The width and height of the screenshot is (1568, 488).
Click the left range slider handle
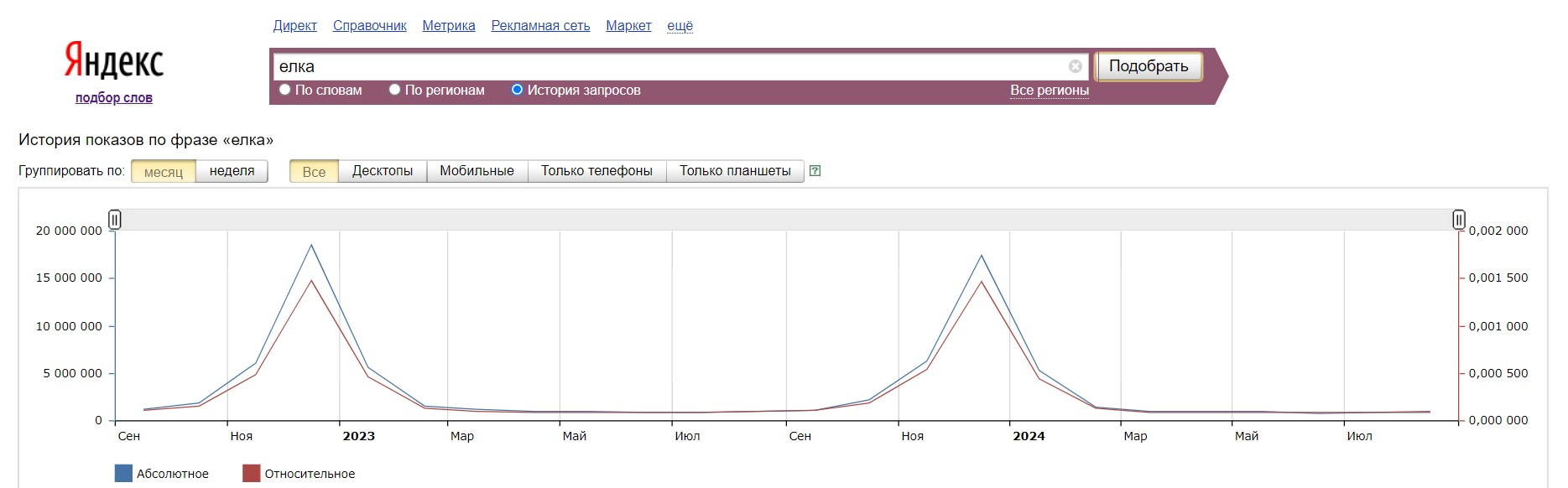tap(115, 220)
